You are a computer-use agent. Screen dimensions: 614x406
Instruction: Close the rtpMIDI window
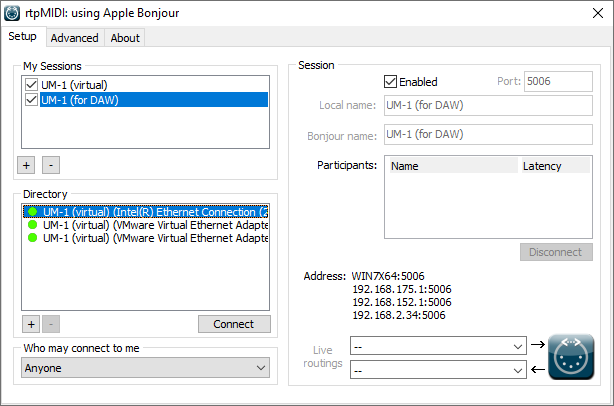pyautogui.click(x=598, y=13)
